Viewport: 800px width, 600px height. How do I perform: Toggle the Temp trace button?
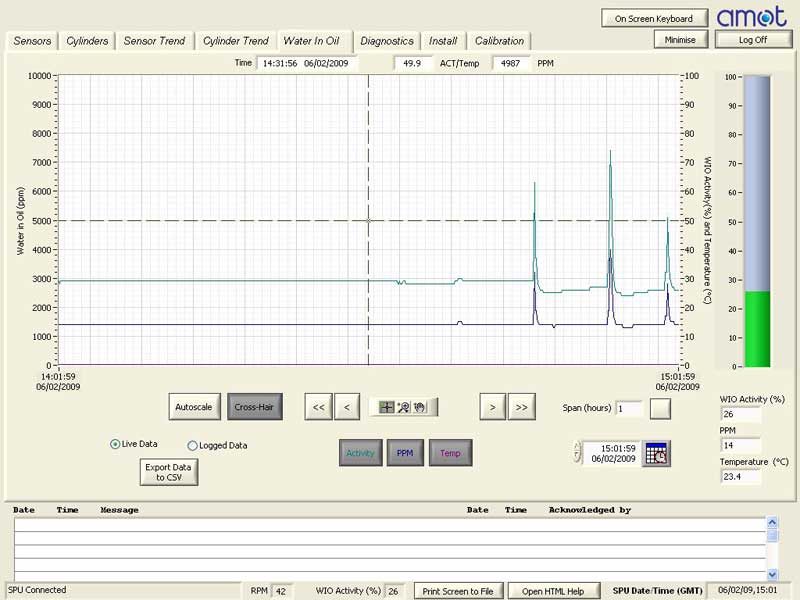point(451,453)
